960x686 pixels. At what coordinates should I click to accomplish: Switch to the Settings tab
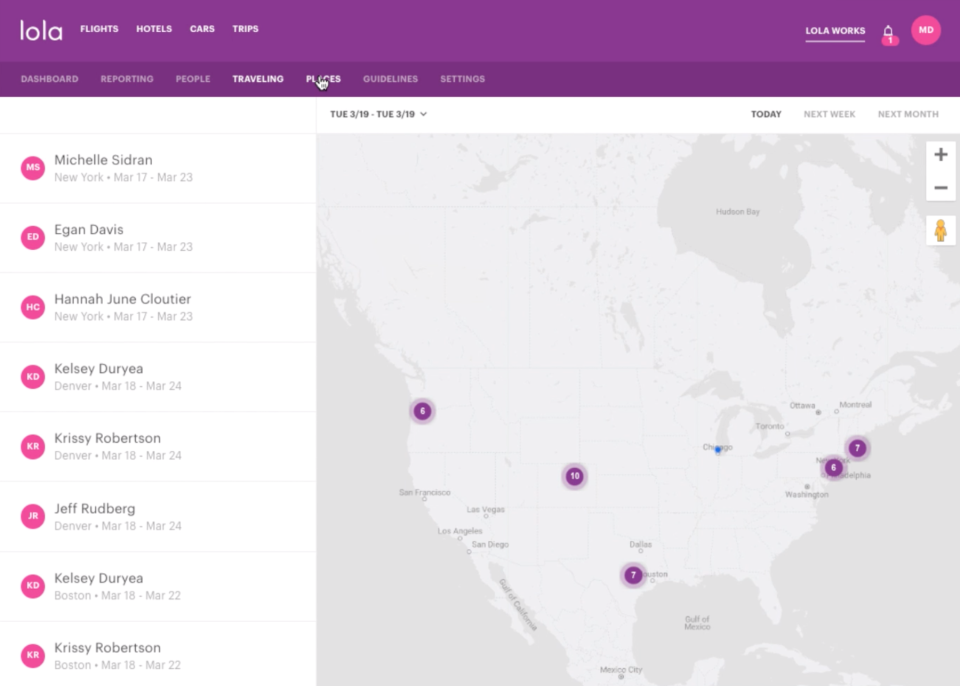[x=462, y=79]
